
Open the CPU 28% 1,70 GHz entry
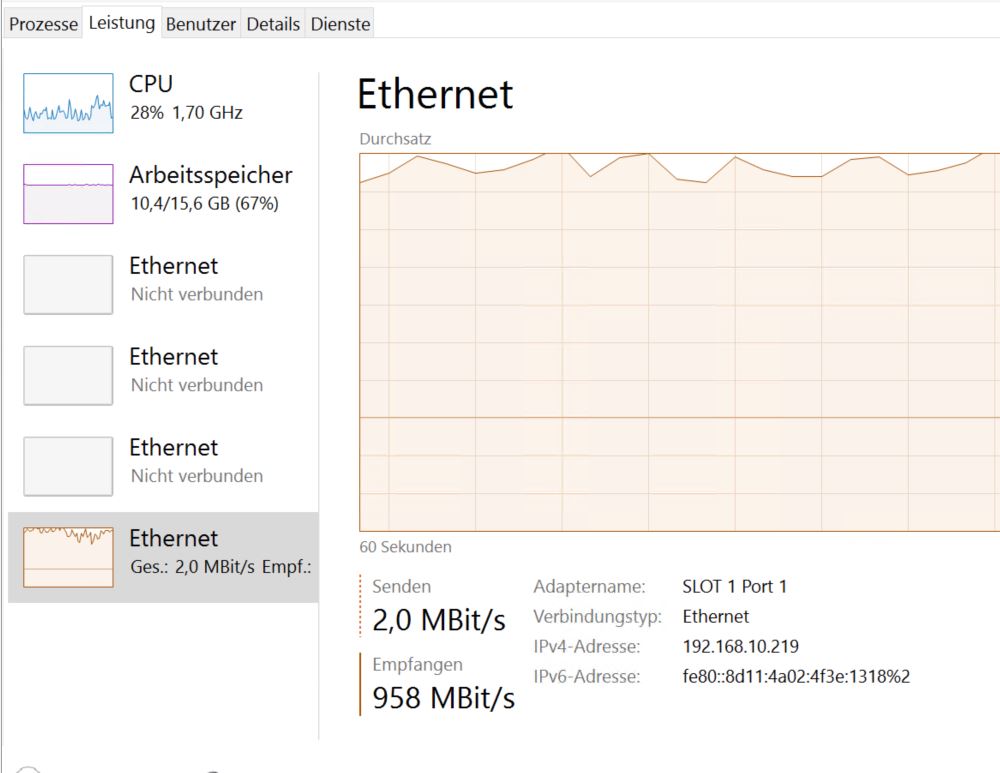point(186,97)
